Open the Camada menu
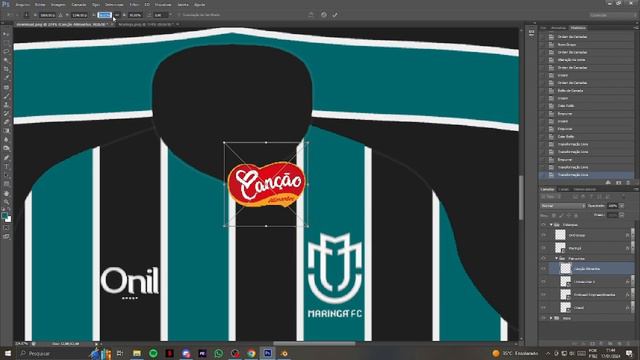Screen dimensions: 640x360 tap(79, 4)
